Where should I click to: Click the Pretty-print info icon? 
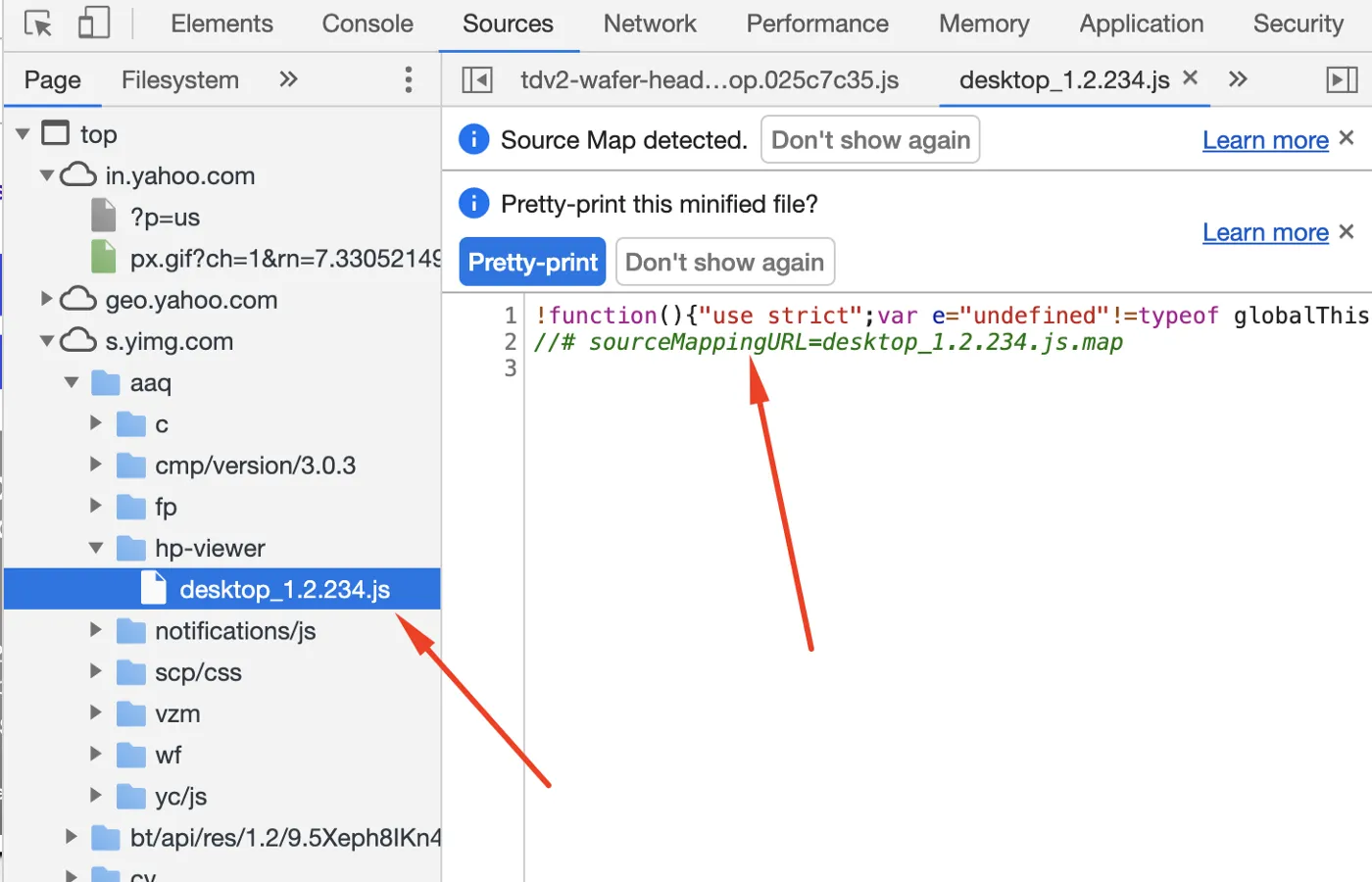pyautogui.click(x=474, y=203)
